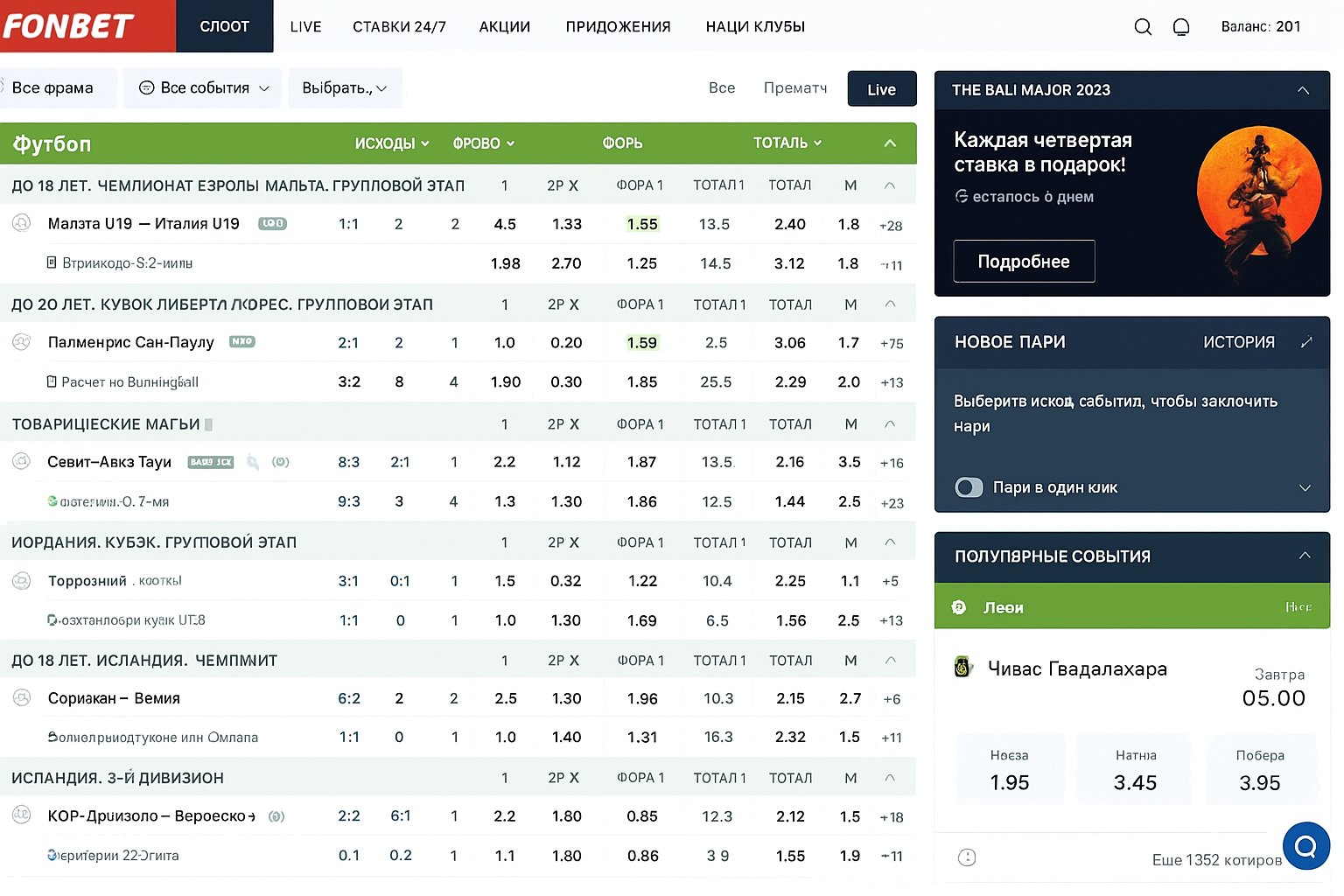Click the Еще 1352 котиров link
This screenshot has height=896, width=1344.
click(1216, 860)
